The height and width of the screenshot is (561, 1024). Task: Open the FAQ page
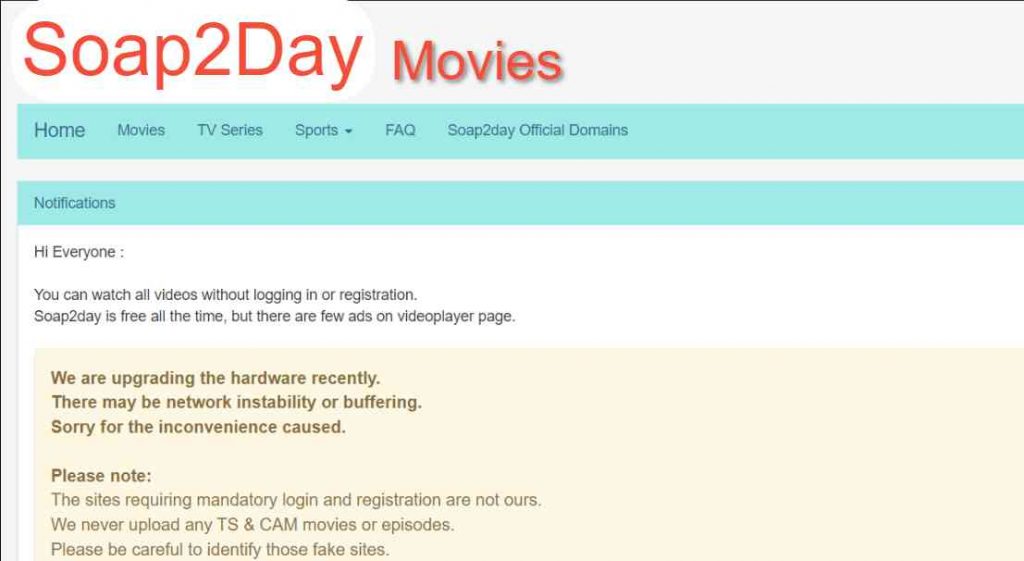point(400,130)
